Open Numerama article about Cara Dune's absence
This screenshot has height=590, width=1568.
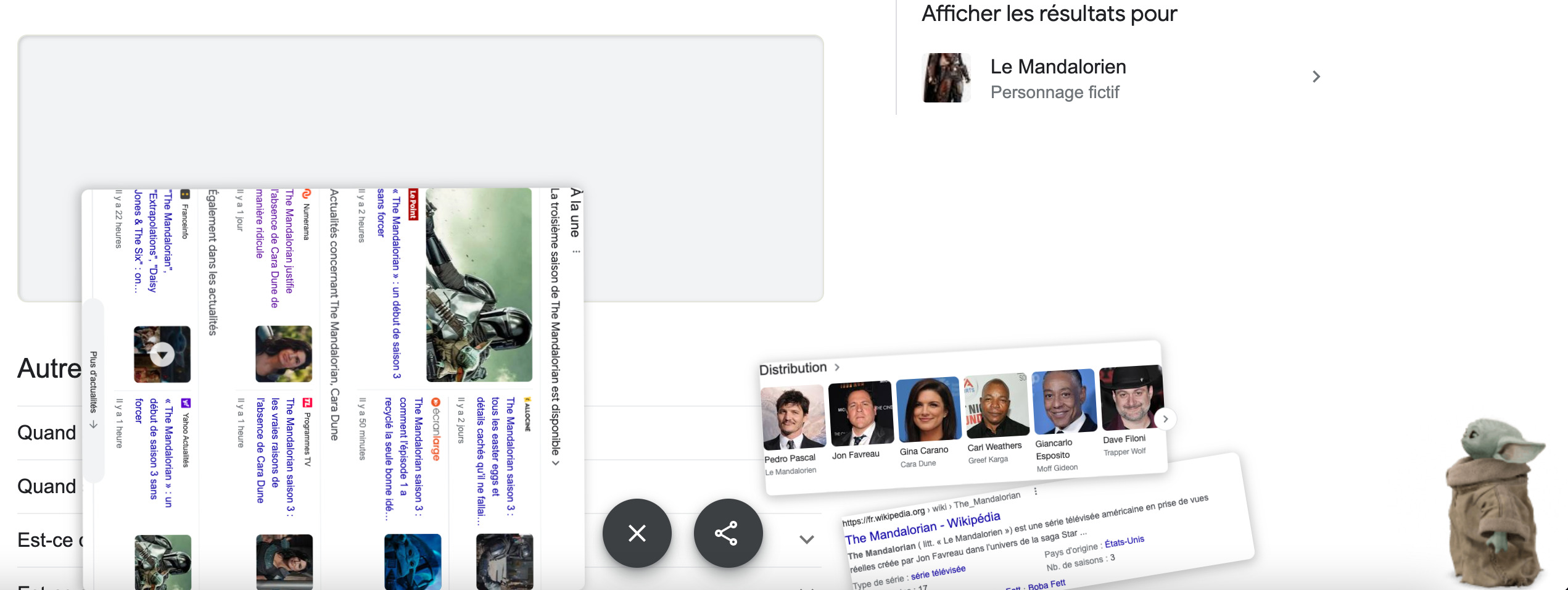point(274,248)
